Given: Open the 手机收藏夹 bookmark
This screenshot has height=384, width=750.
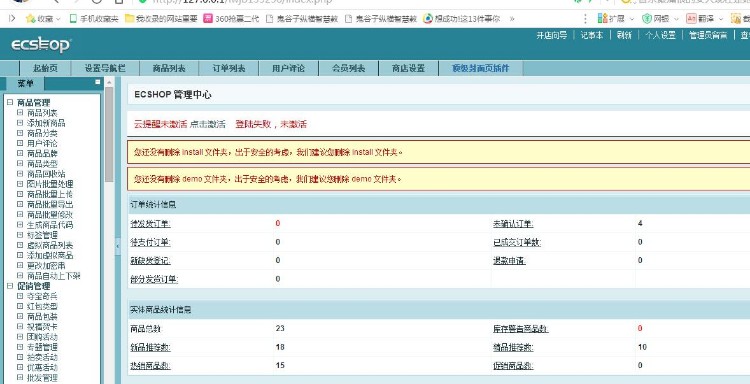Looking at the screenshot, I should click(x=94, y=19).
